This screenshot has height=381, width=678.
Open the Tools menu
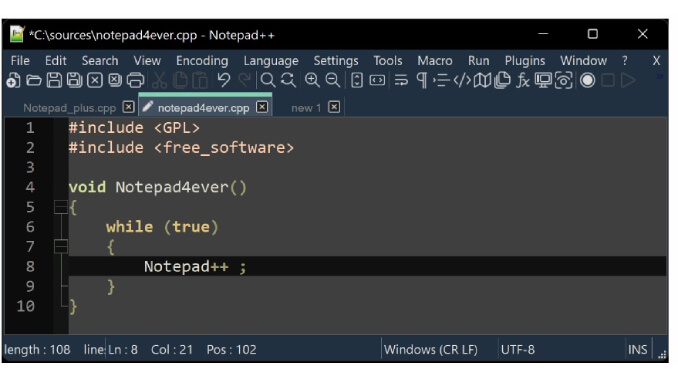(x=388, y=61)
